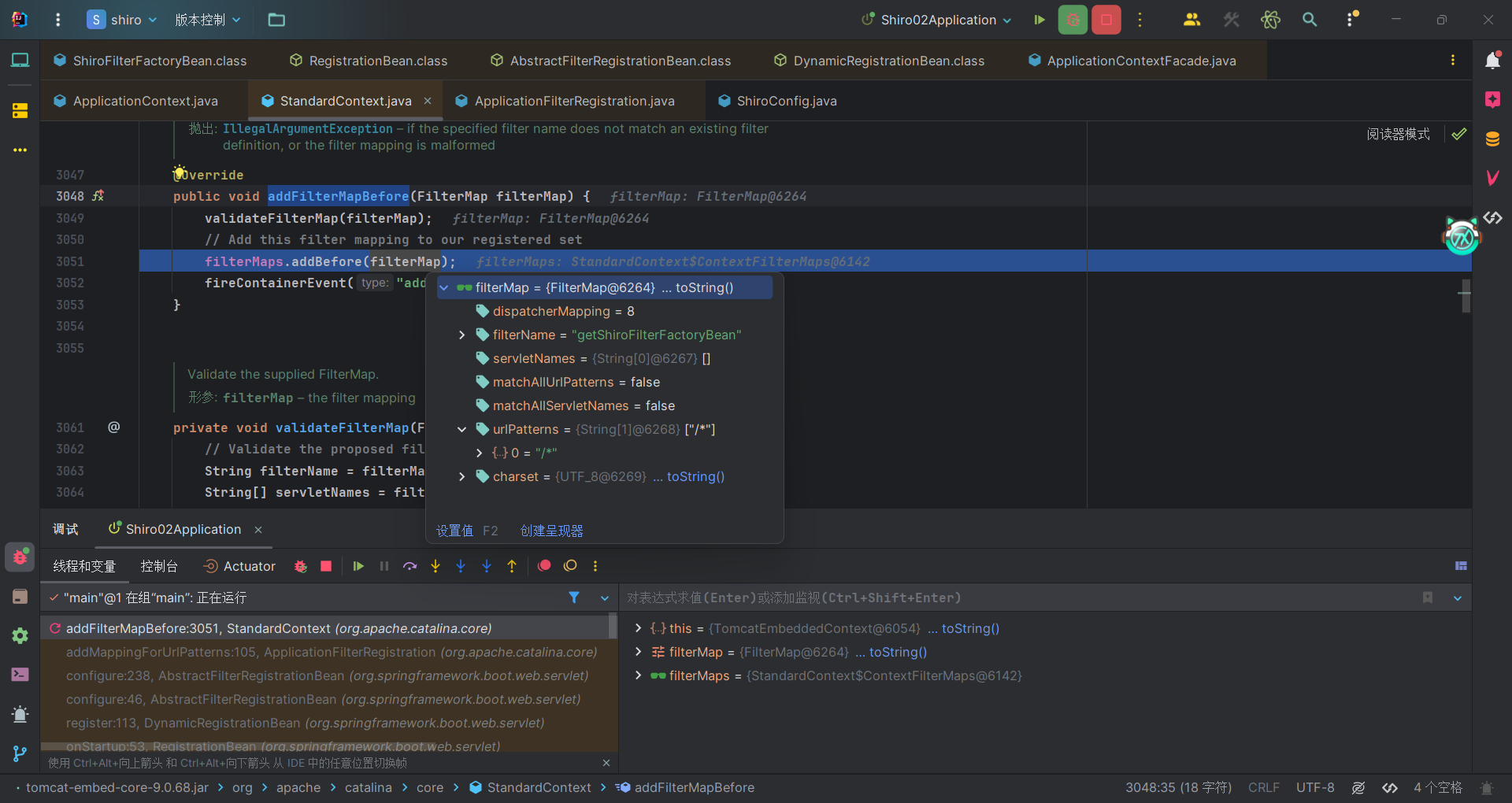
Task: Expand the filterMaps variable in the variables pane
Action: coord(638,675)
